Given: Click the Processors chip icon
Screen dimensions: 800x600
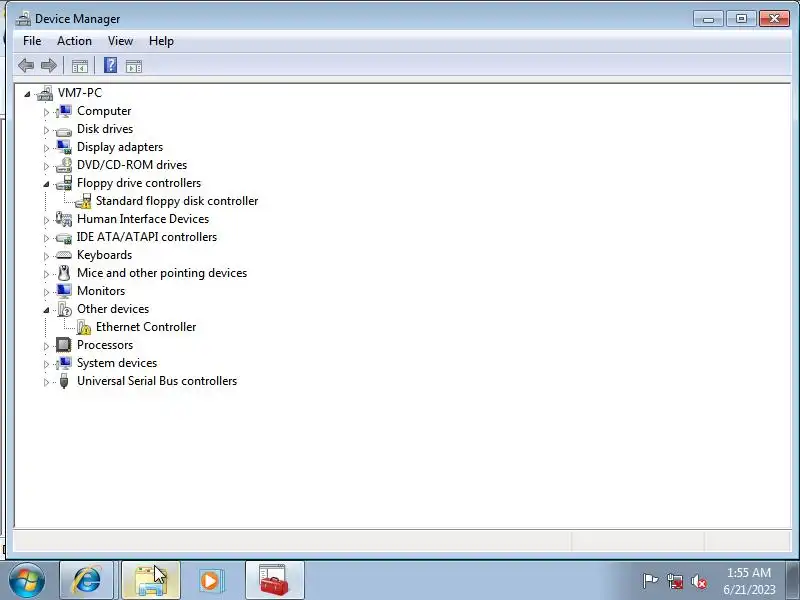Looking at the screenshot, I should click(64, 345).
